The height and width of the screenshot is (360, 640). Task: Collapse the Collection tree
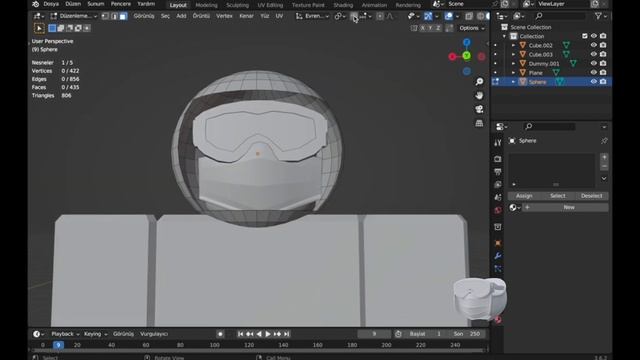point(504,36)
